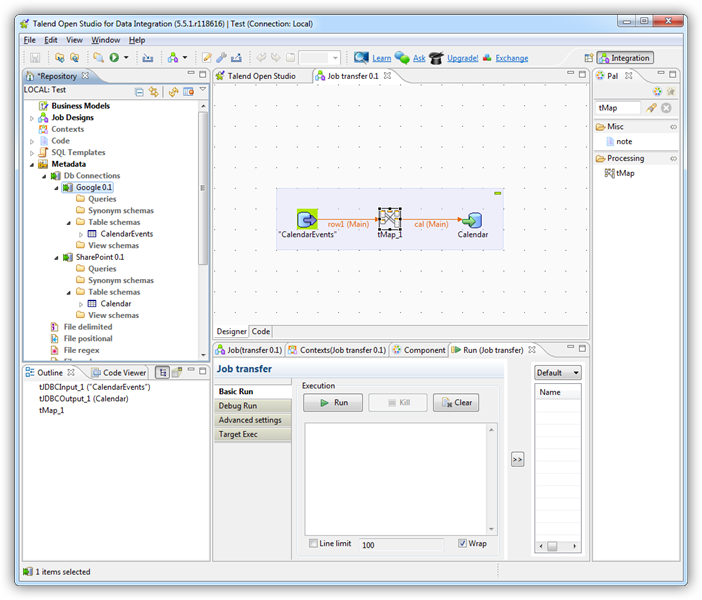Select the CalendarEvents input component icon

point(307,220)
